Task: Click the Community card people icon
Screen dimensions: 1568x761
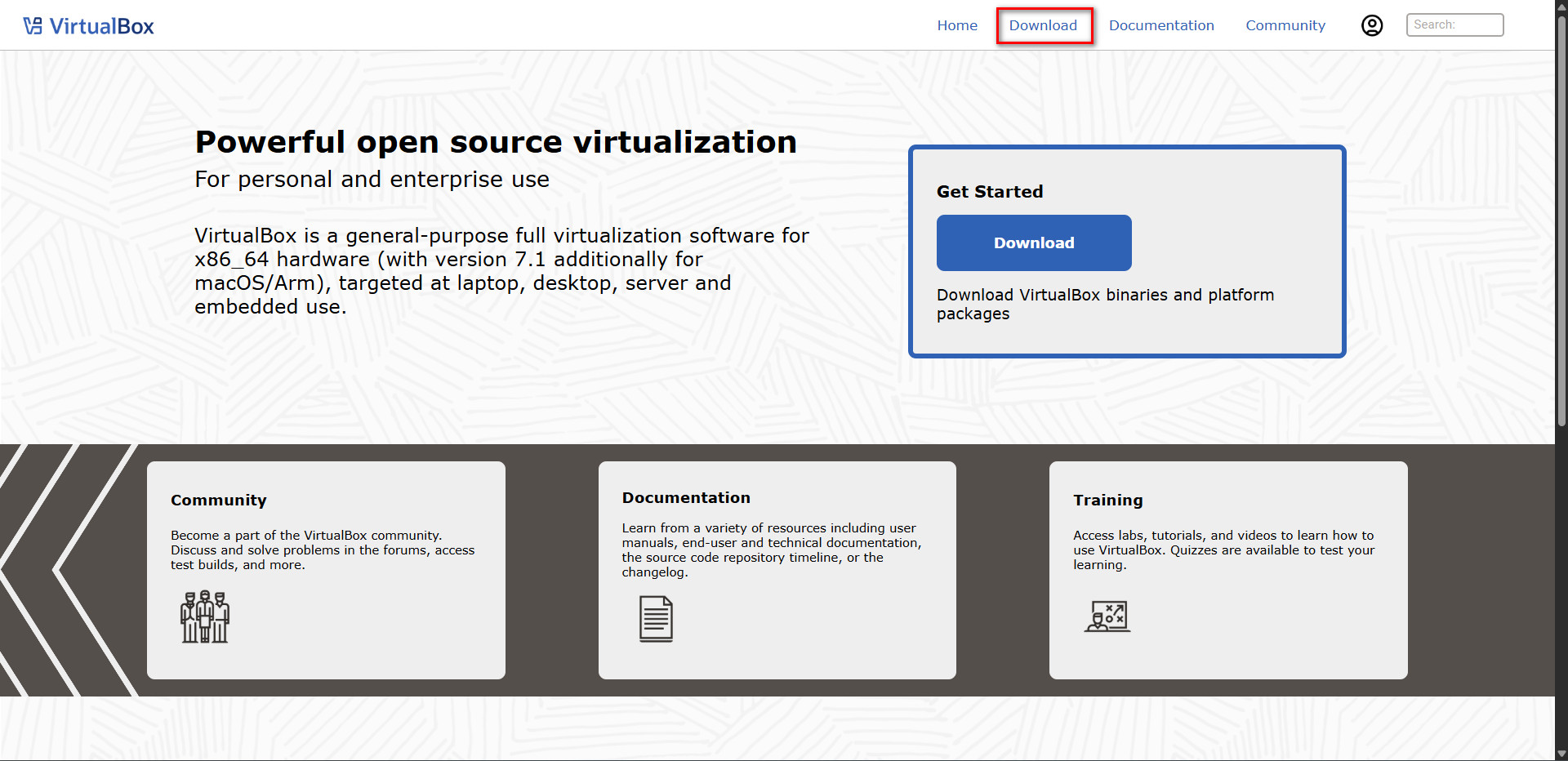Action: [x=204, y=616]
